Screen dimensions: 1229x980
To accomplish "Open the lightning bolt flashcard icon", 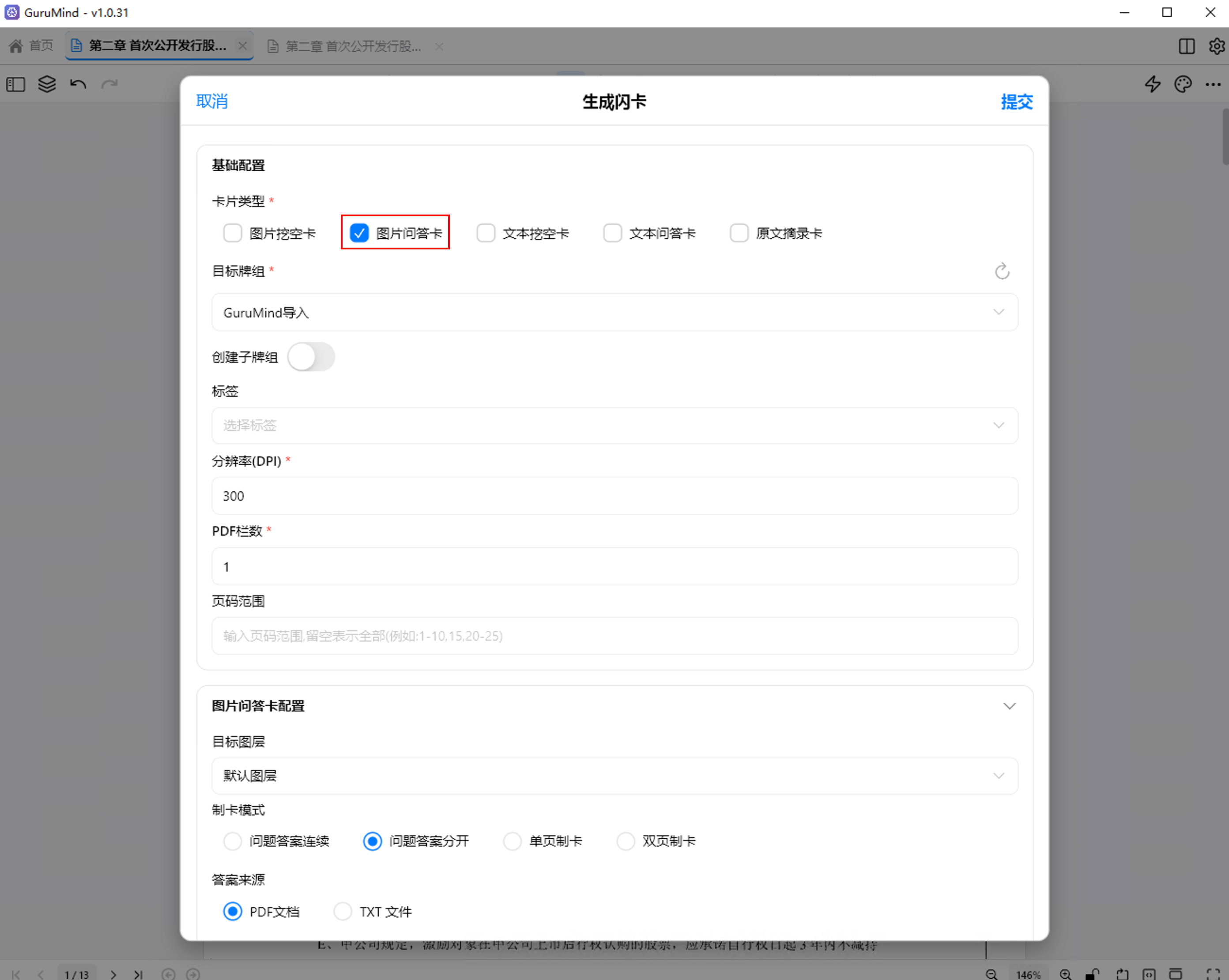I will [1153, 84].
